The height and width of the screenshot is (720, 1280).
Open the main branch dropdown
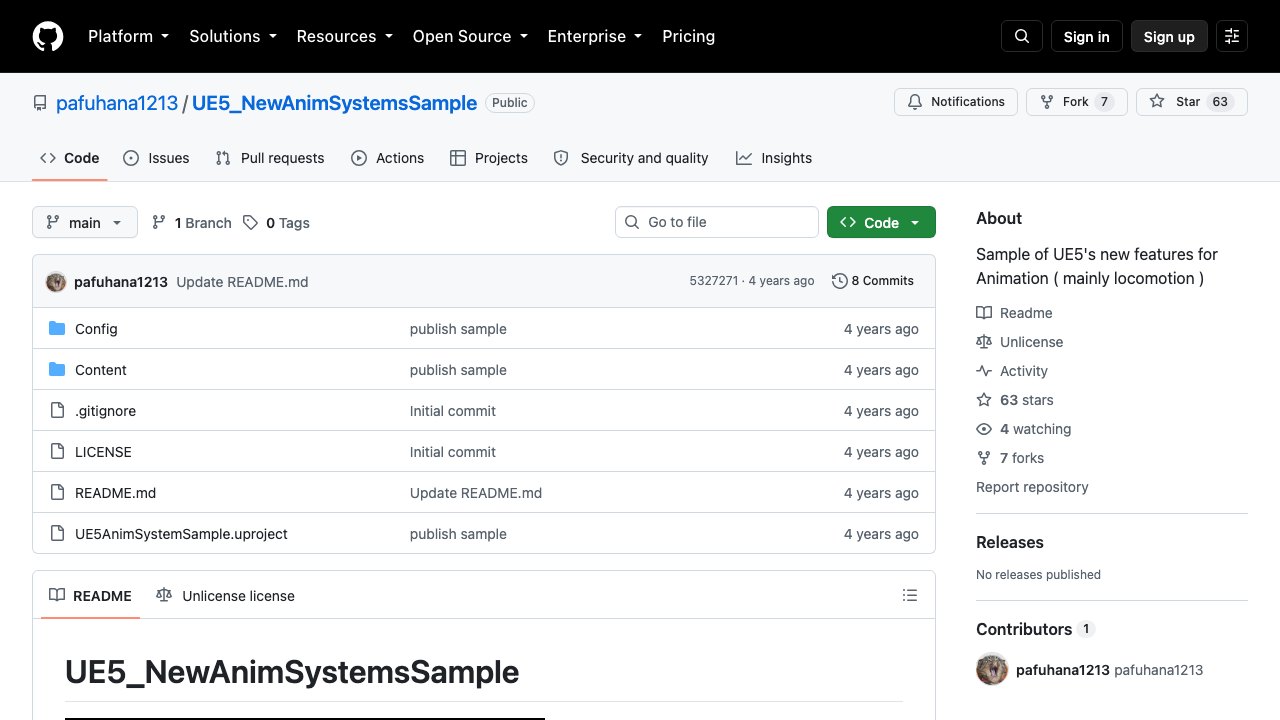(x=85, y=222)
